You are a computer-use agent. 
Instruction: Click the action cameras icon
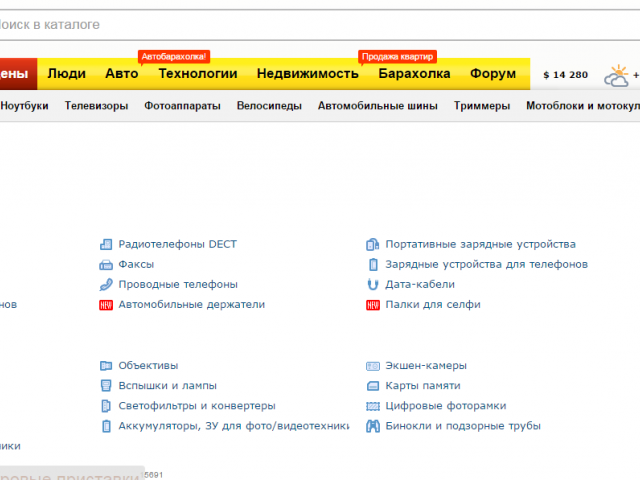tap(373, 366)
